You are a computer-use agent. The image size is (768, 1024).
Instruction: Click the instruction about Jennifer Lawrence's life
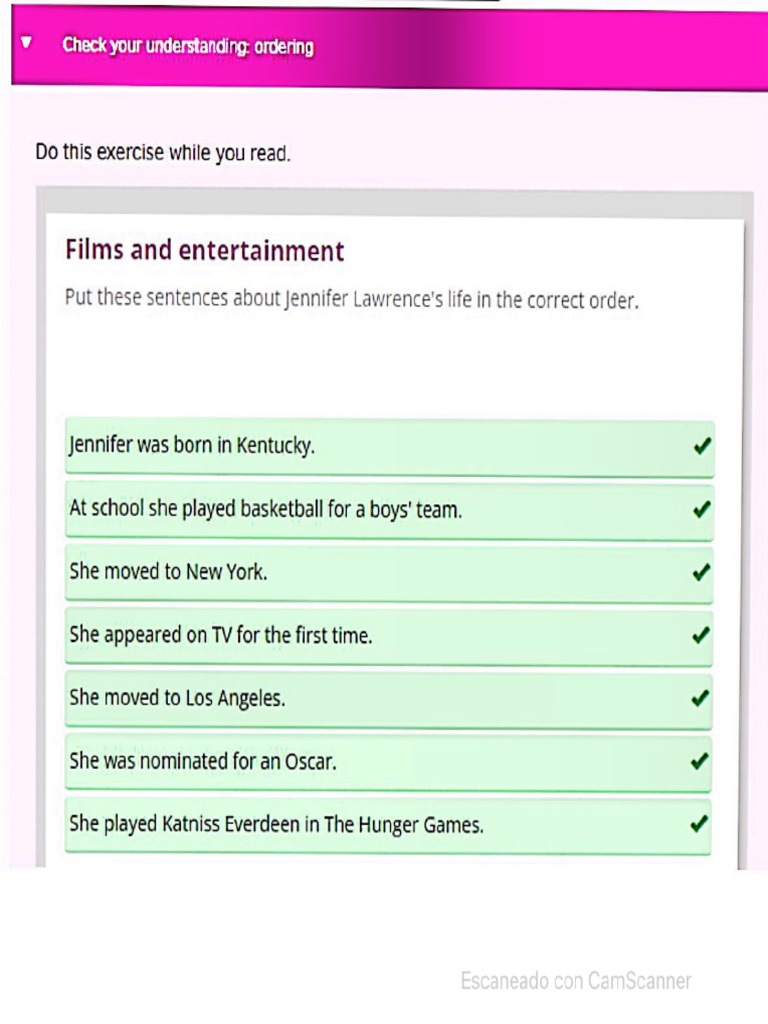[x=351, y=299]
